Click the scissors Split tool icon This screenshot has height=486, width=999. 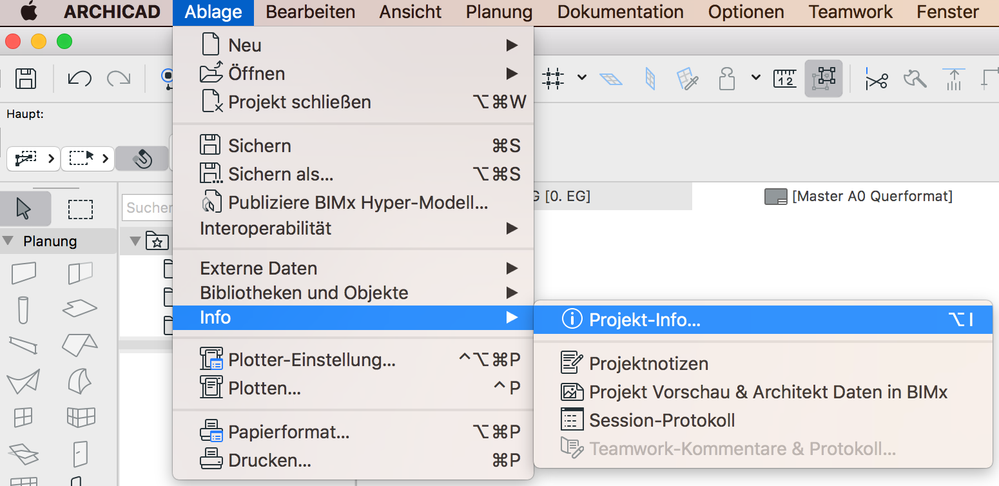(877, 78)
